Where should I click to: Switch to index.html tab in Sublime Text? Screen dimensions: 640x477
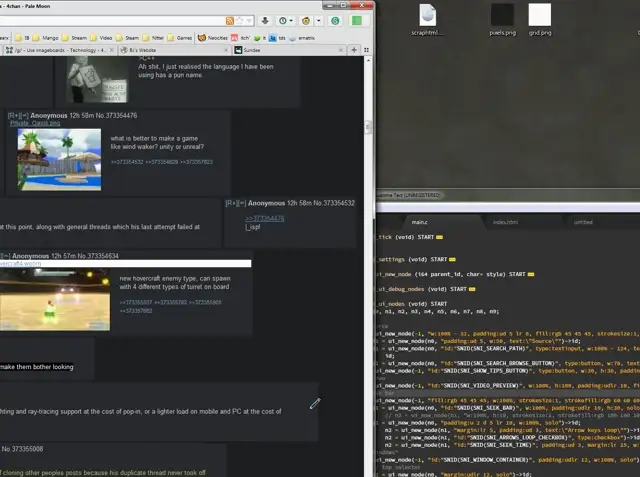(x=506, y=221)
